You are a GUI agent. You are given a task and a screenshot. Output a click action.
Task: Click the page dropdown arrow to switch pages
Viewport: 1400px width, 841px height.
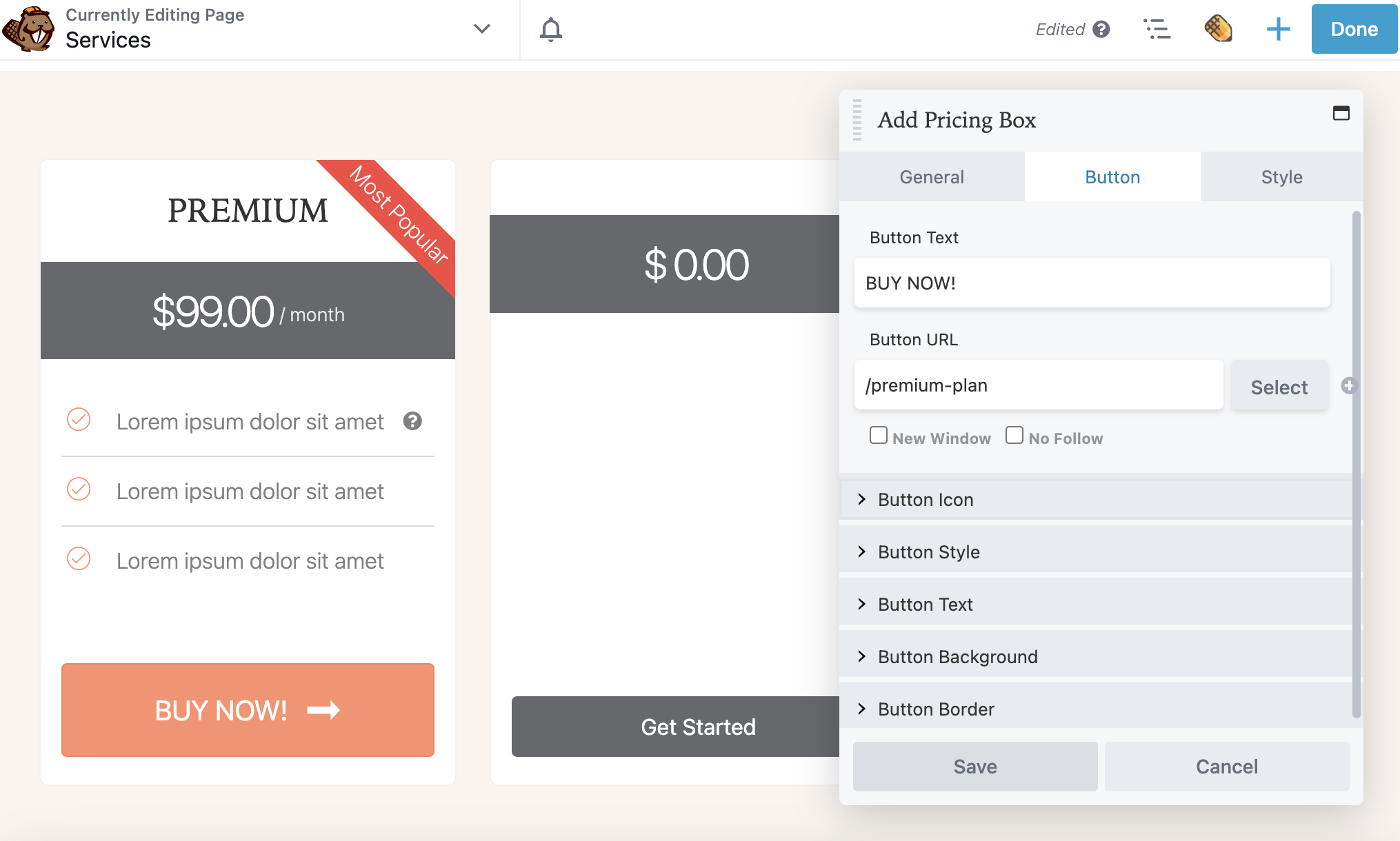482,29
